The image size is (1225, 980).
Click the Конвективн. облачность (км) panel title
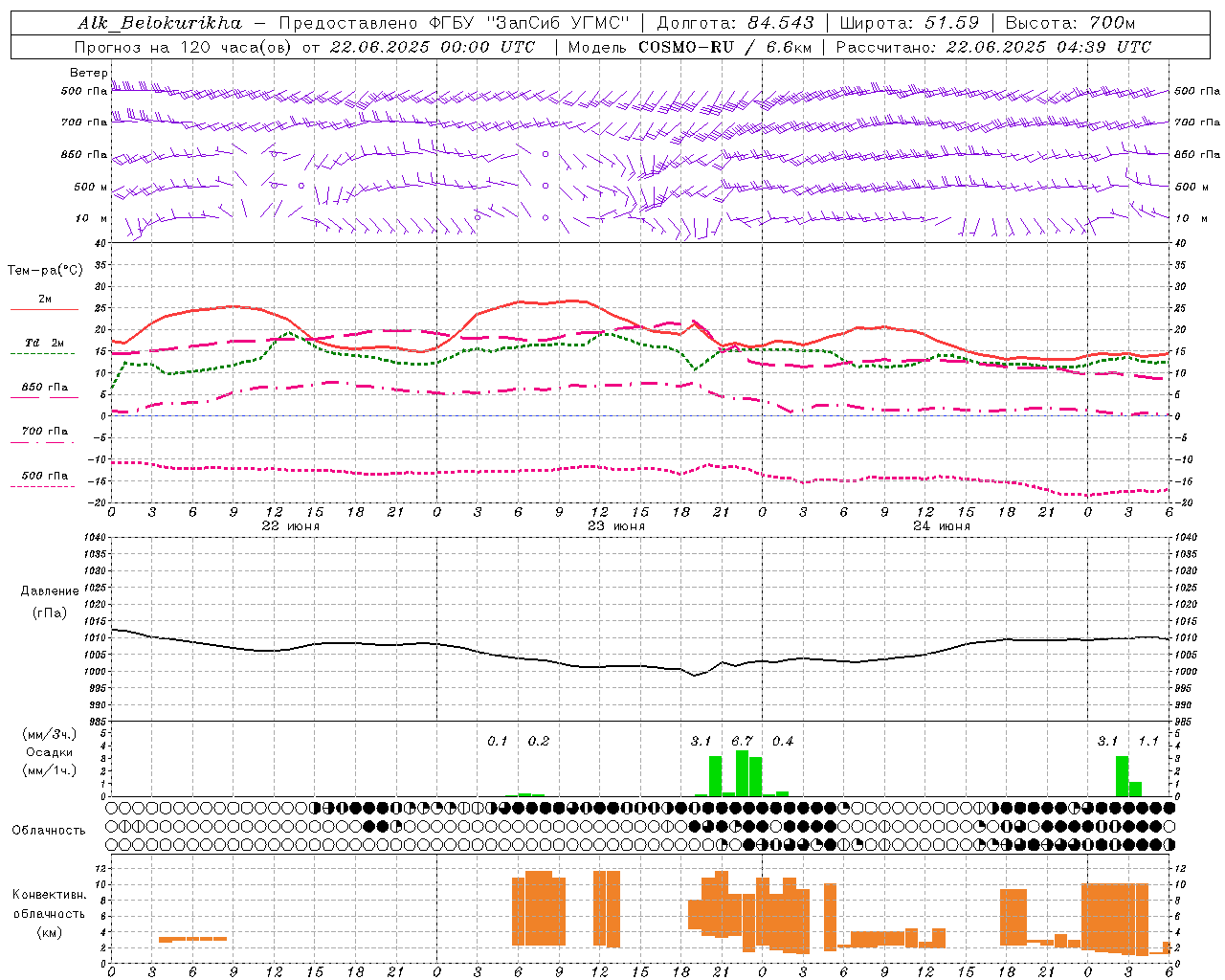49,913
